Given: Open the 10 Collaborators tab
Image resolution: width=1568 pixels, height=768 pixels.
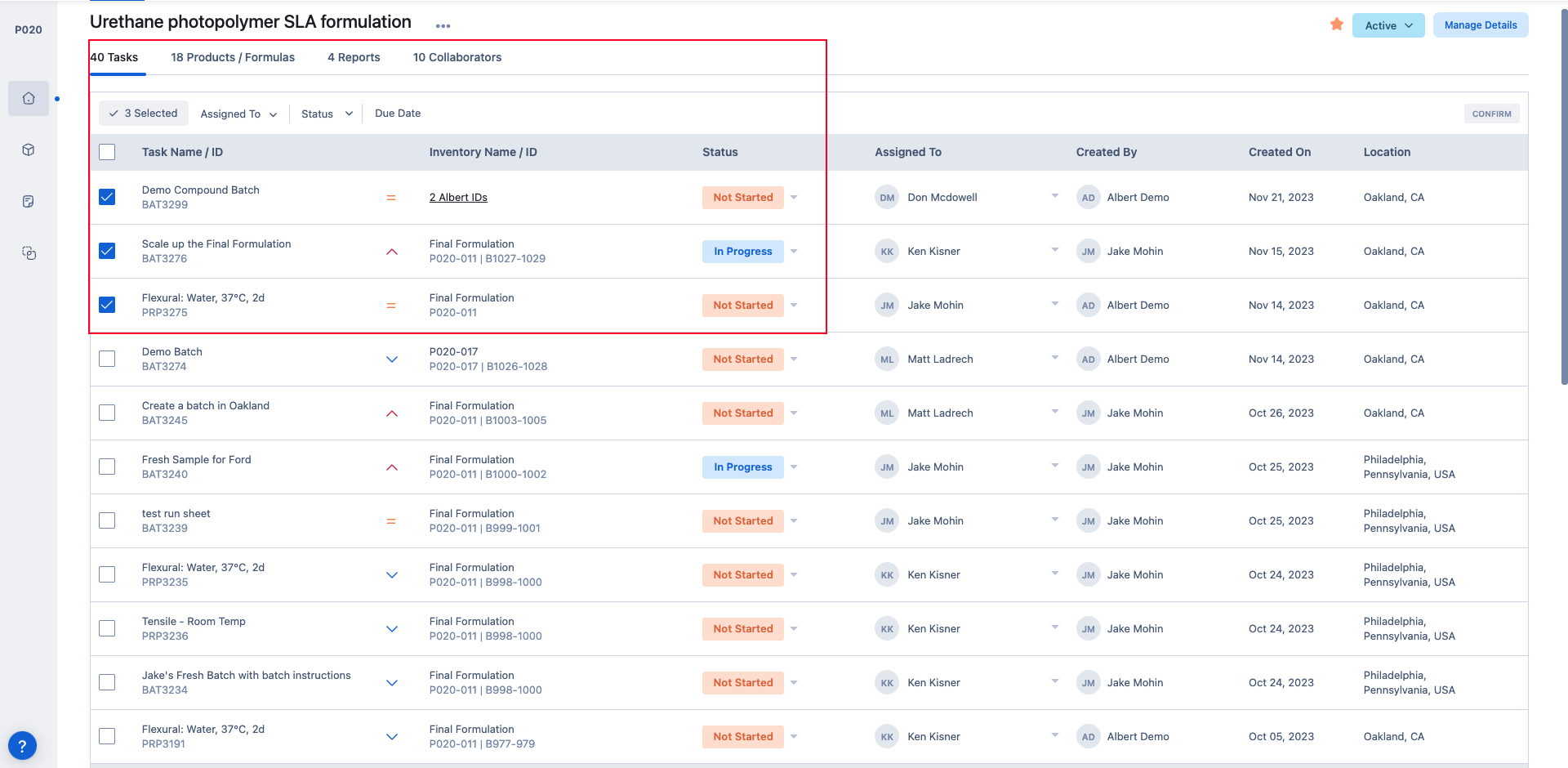Looking at the screenshot, I should coord(457,57).
